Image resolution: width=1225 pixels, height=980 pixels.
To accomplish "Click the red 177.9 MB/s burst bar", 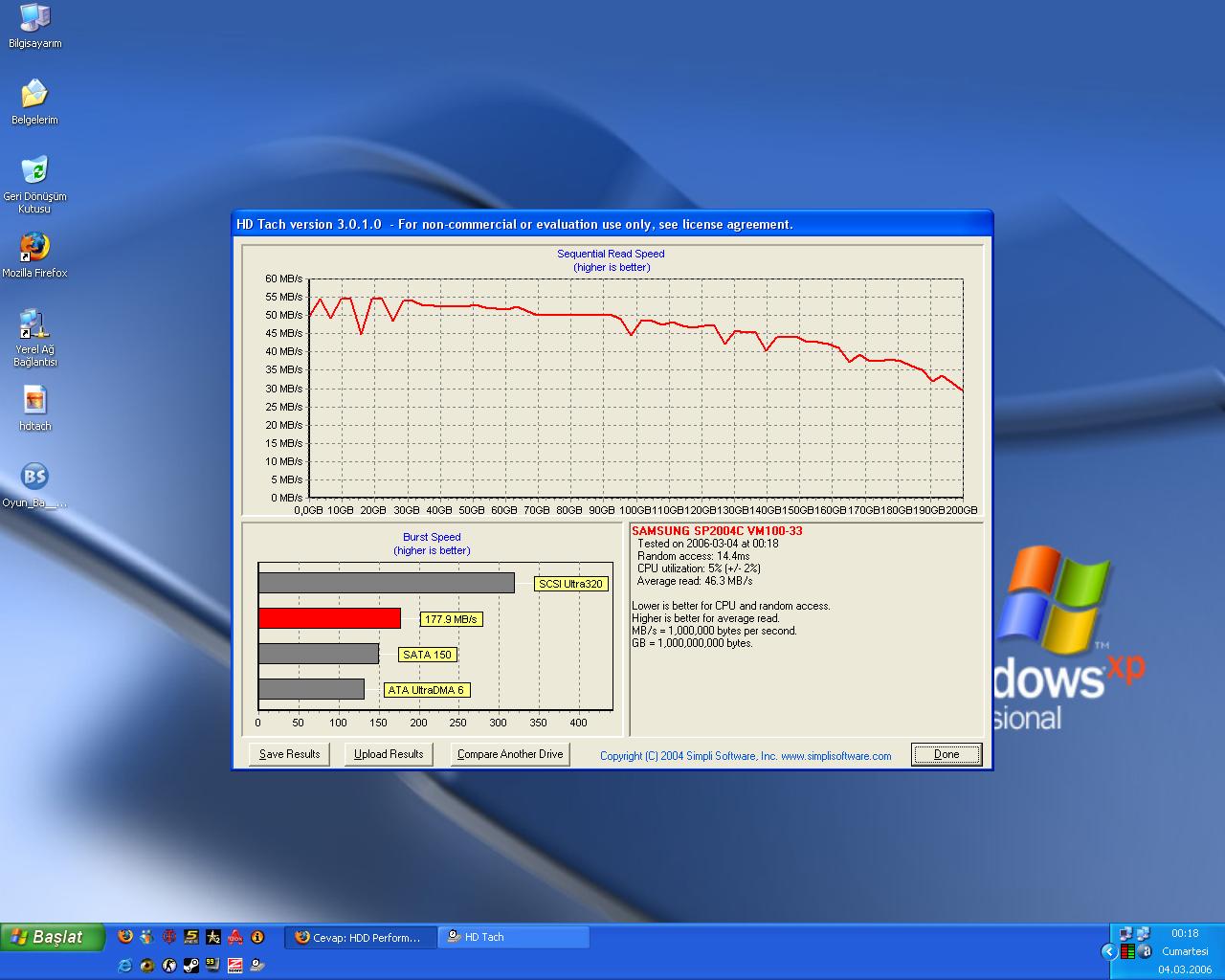I will 329,618.
